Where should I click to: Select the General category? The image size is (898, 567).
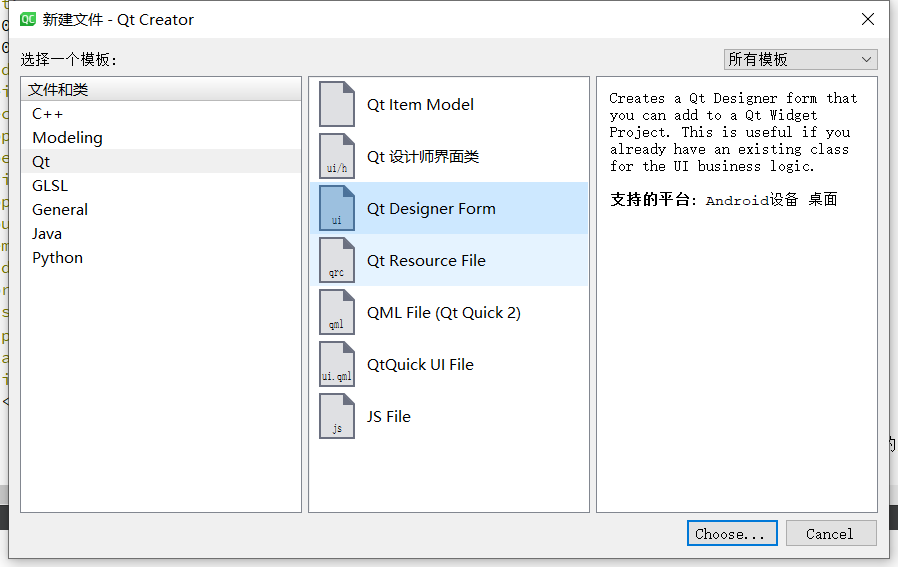click(161, 210)
